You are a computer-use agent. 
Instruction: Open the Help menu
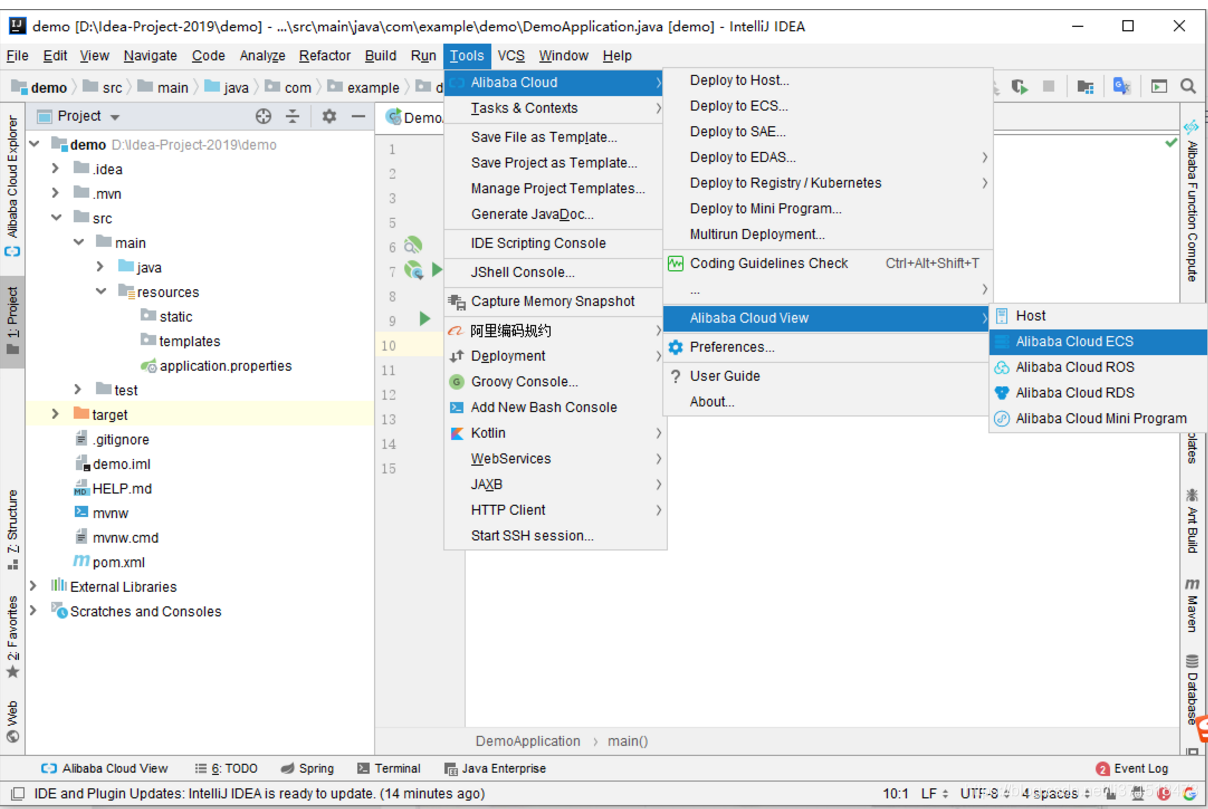point(617,56)
